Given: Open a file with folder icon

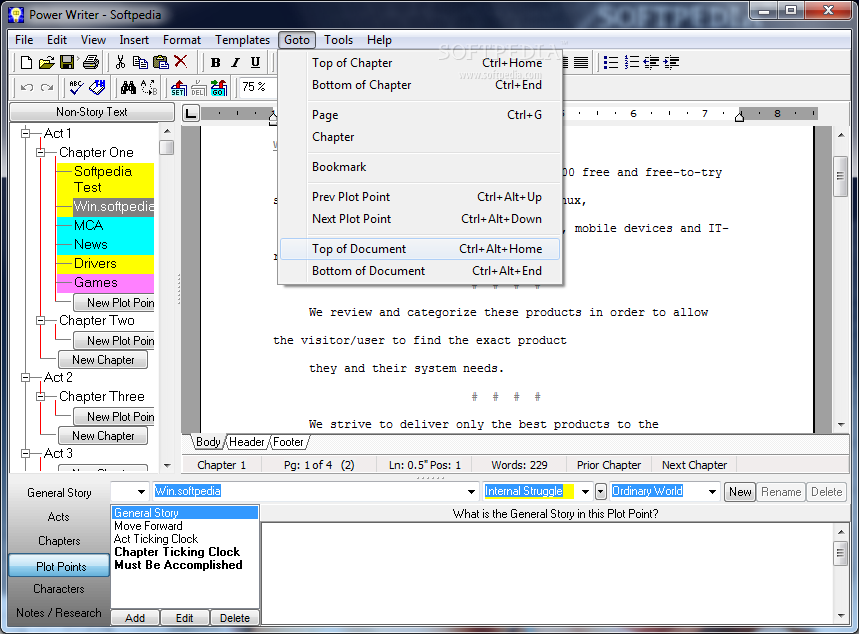Looking at the screenshot, I should [x=47, y=62].
